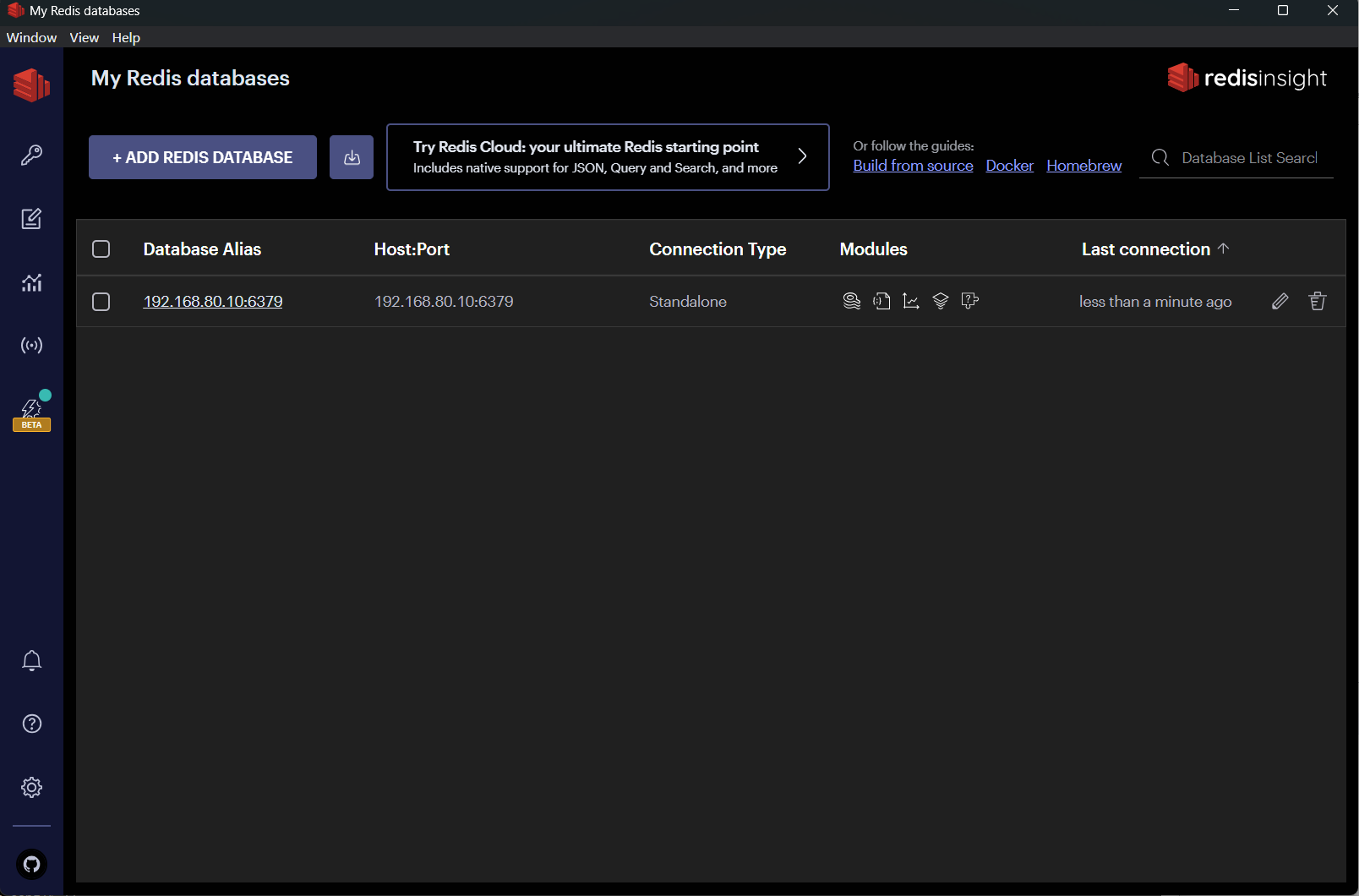The height and width of the screenshot is (896, 1359).
Task: Open the Browser key icon in sidebar
Action: point(31,155)
